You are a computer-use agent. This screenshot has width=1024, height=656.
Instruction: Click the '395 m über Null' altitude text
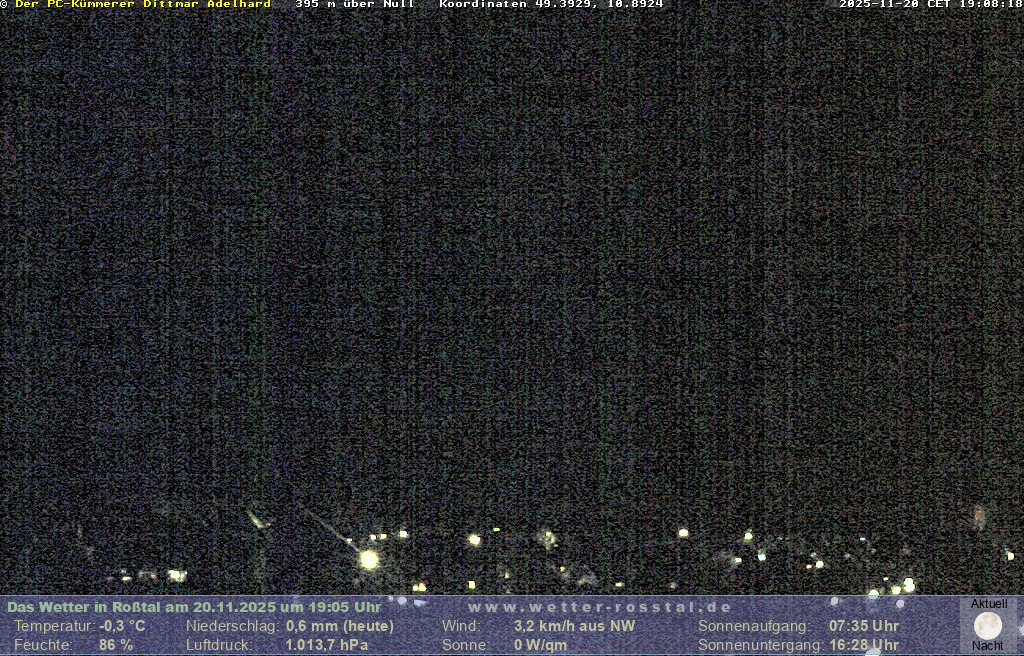(x=354, y=5)
